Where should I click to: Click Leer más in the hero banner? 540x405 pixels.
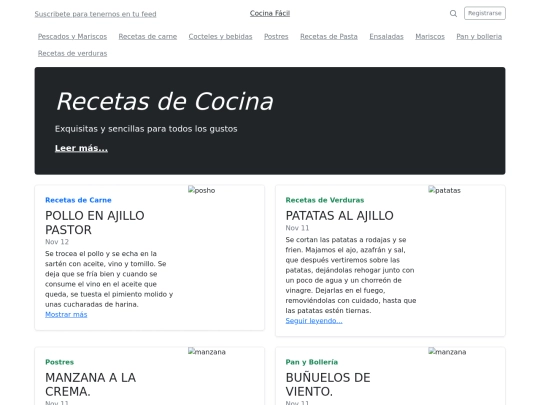[x=81, y=148]
